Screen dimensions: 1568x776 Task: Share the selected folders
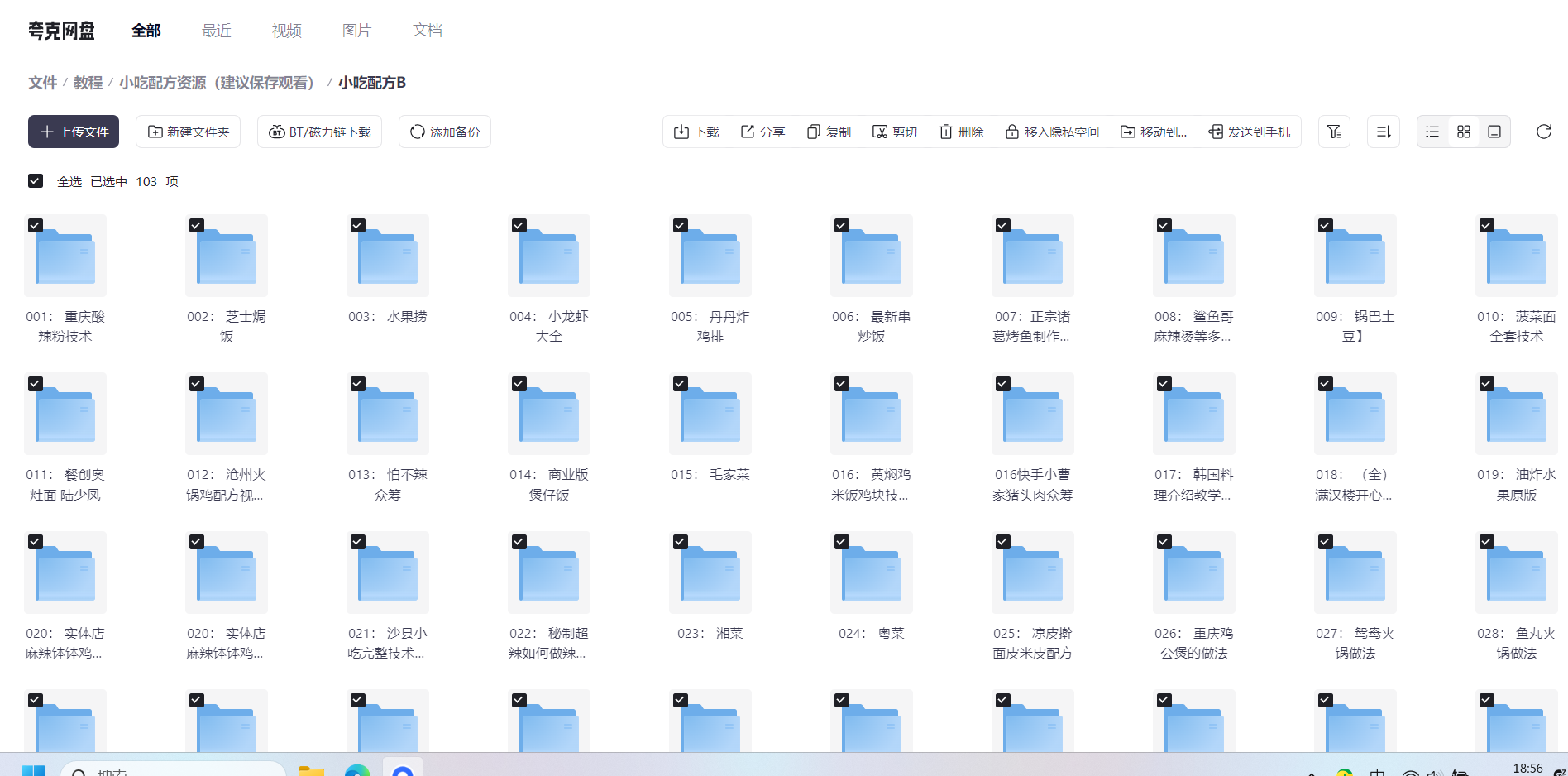click(762, 132)
